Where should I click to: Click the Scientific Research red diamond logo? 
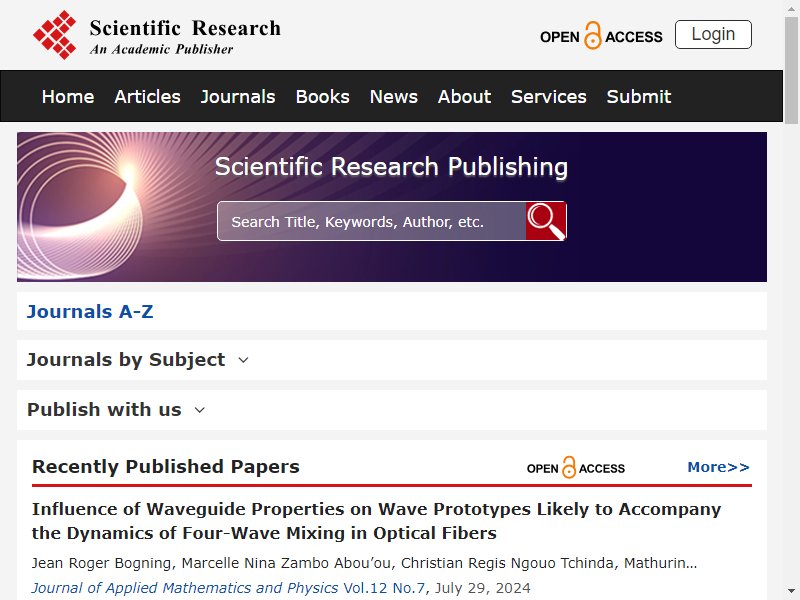click(x=55, y=35)
